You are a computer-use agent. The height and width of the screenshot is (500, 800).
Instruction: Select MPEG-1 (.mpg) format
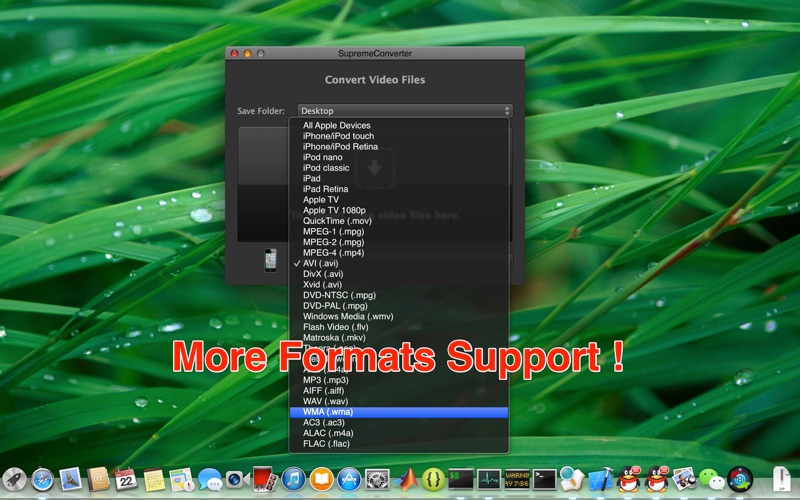click(399, 231)
